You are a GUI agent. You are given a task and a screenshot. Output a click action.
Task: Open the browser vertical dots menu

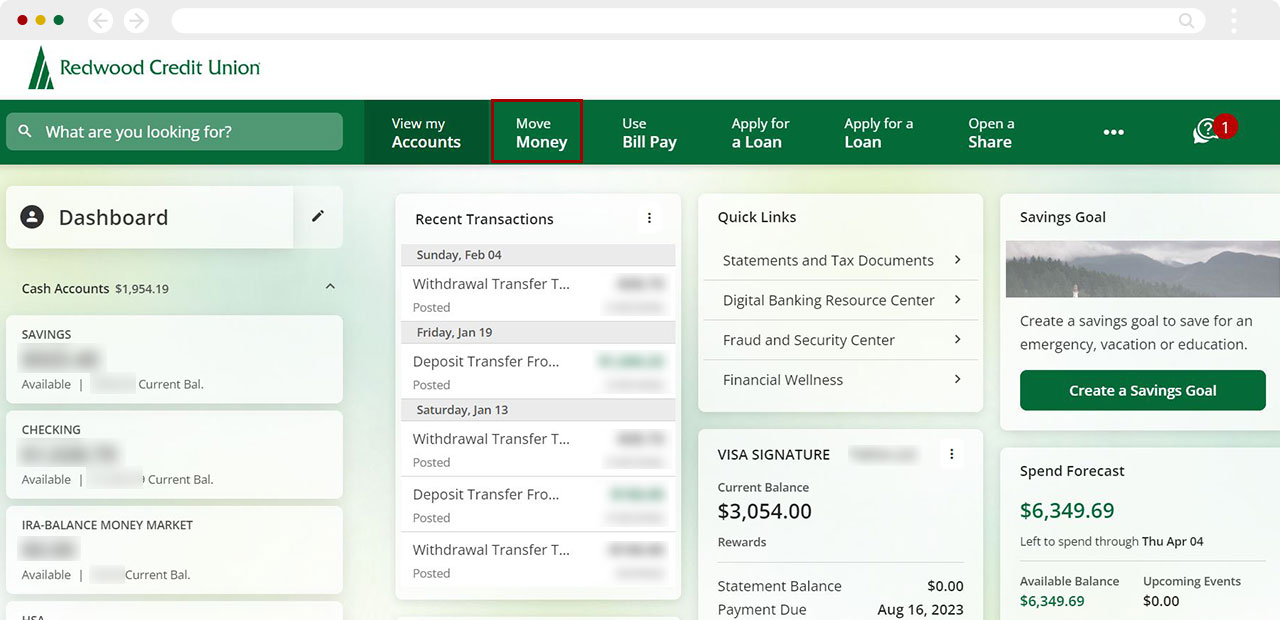click(1234, 20)
